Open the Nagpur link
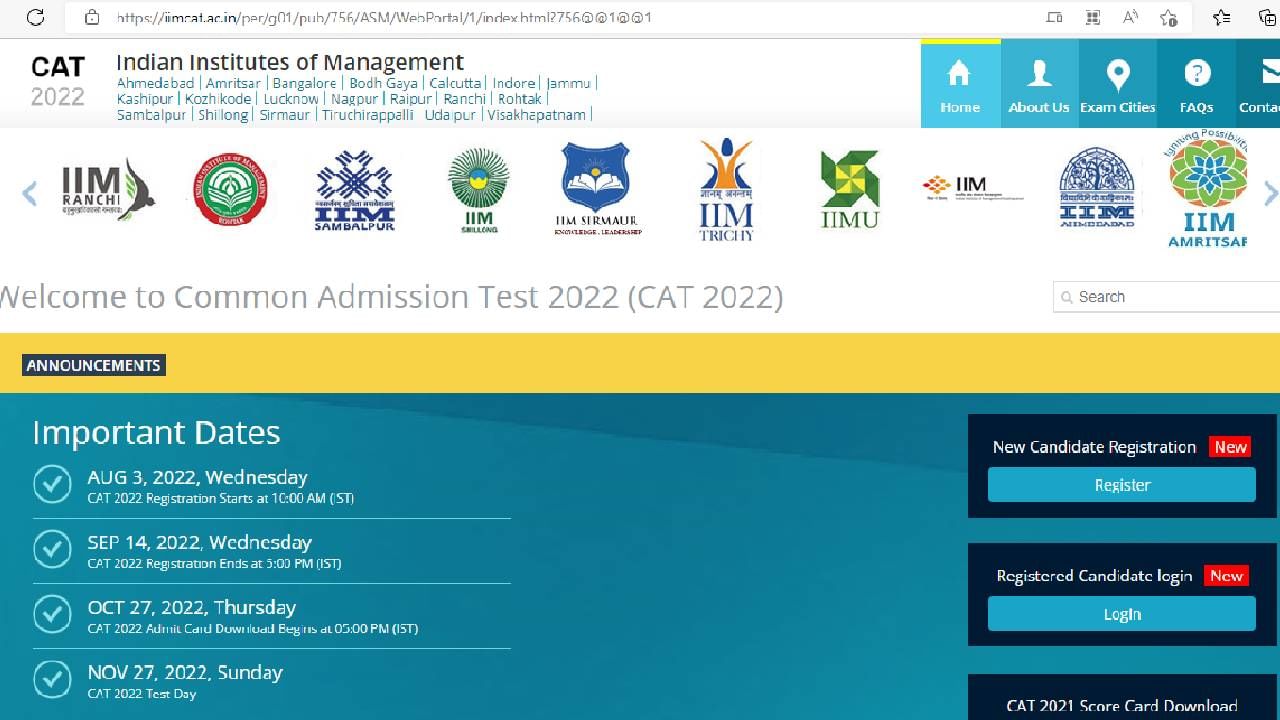Viewport: 1280px width, 720px height. point(355,99)
